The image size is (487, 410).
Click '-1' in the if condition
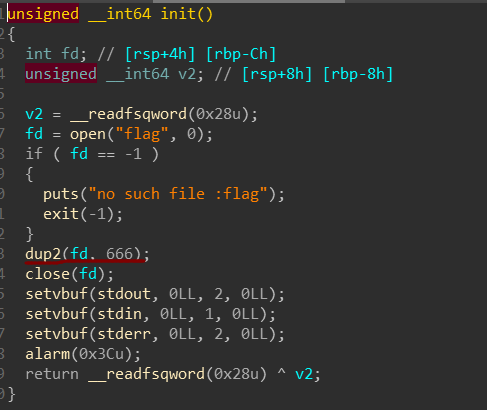133,154
